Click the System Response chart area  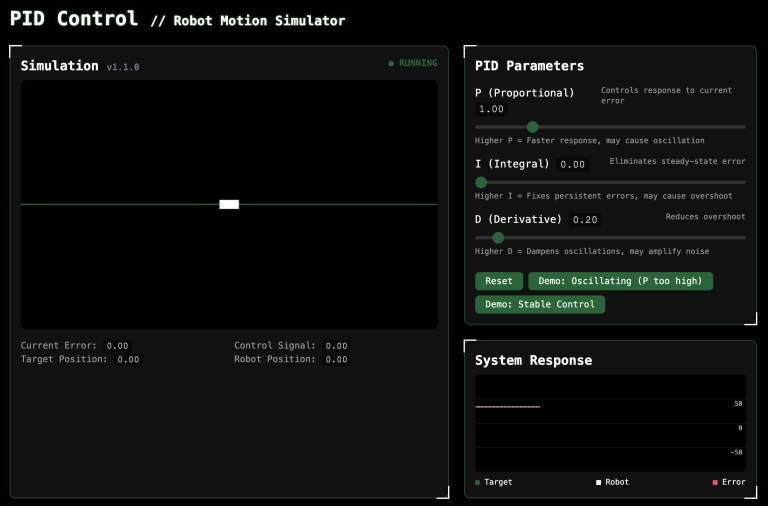tap(610, 423)
